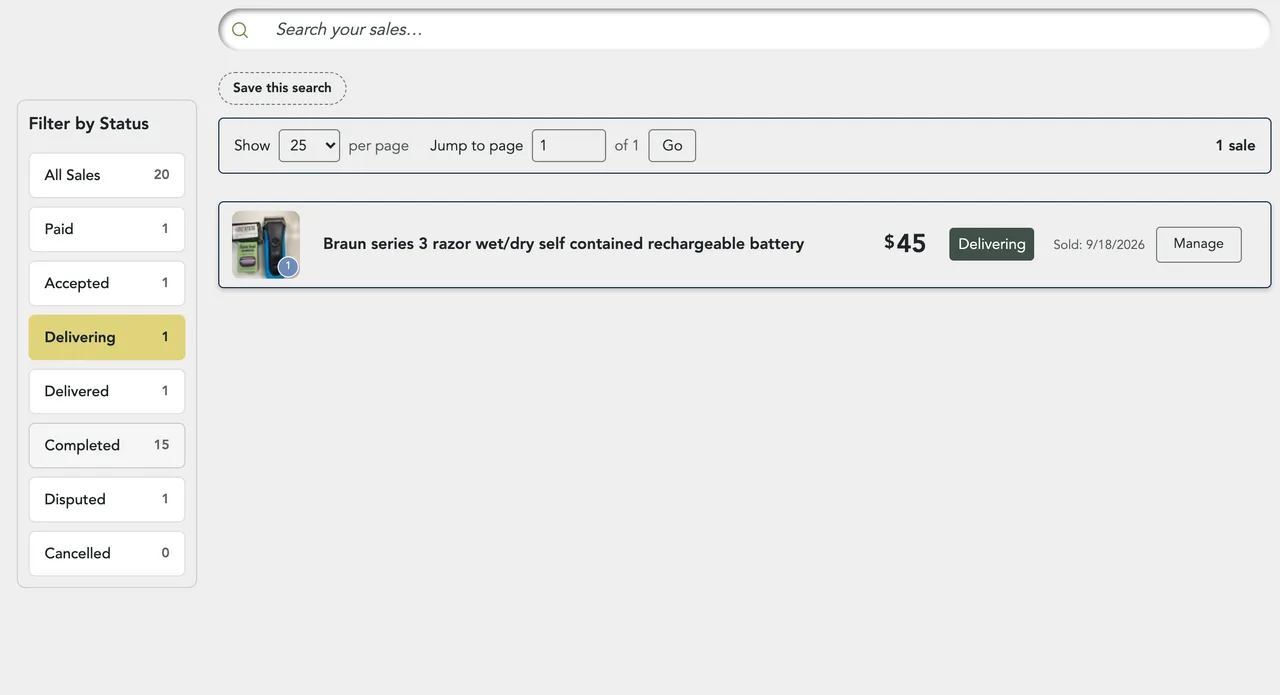Open the Braun razor product thumbnail
1280x695 pixels.
point(266,244)
